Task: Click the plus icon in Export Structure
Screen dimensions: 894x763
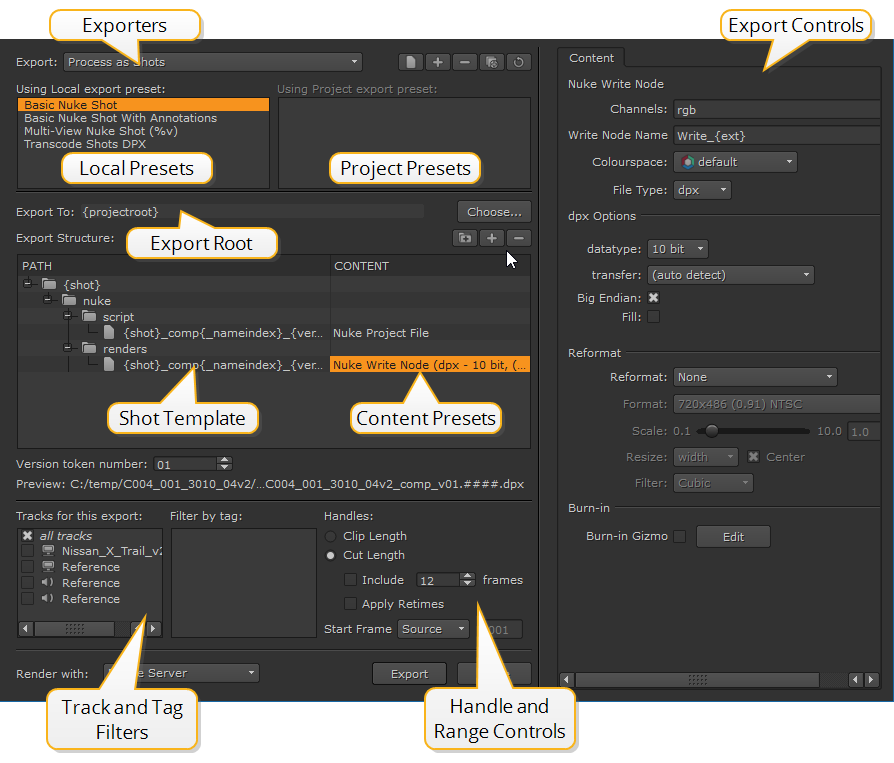Action: point(492,238)
